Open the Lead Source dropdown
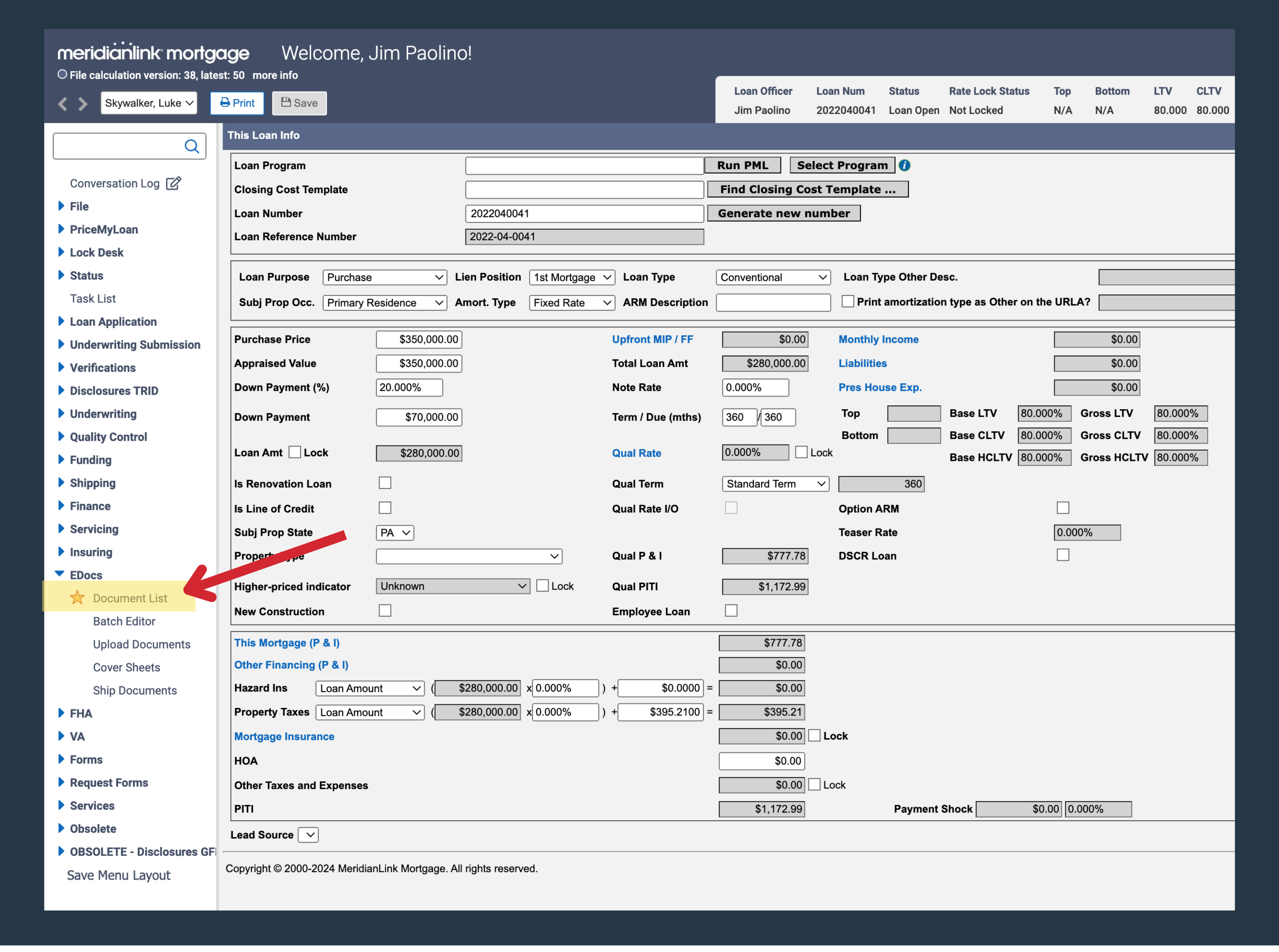 click(x=308, y=835)
